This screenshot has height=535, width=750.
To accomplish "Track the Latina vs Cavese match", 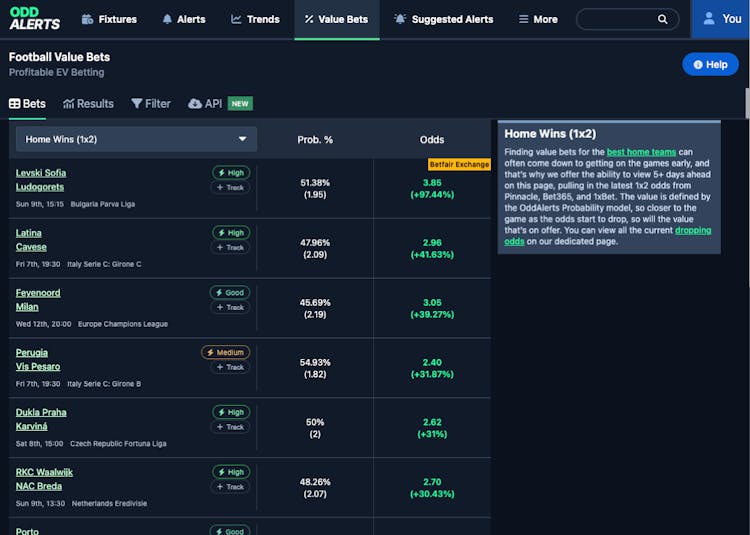I will pyautogui.click(x=230, y=247).
